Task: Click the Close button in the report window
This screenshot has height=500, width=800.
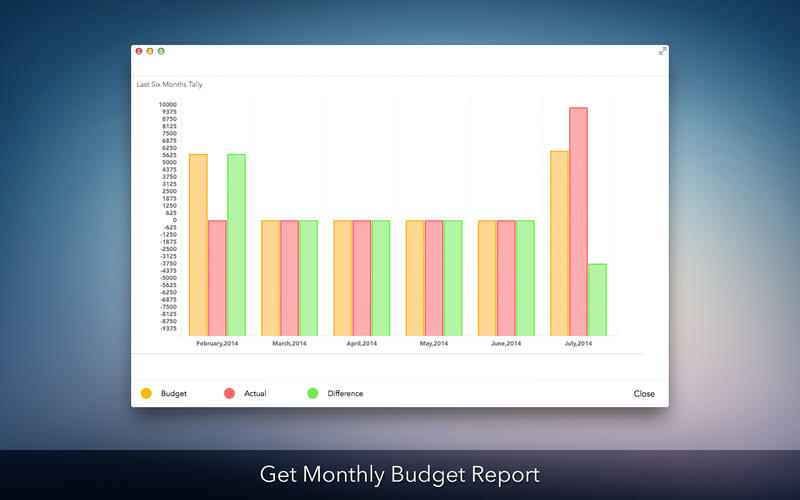Action: (x=644, y=393)
